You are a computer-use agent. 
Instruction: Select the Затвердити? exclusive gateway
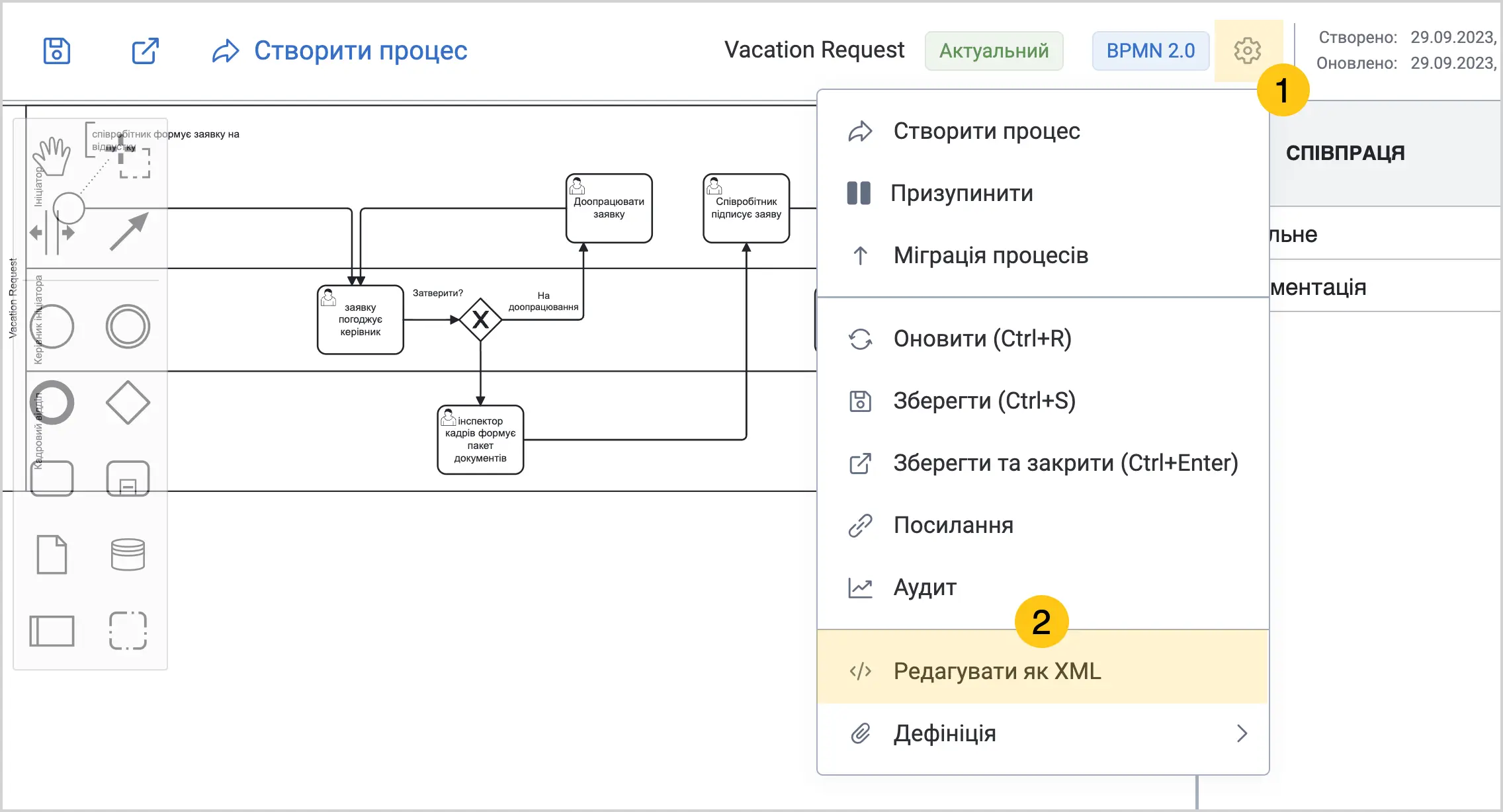point(480,319)
